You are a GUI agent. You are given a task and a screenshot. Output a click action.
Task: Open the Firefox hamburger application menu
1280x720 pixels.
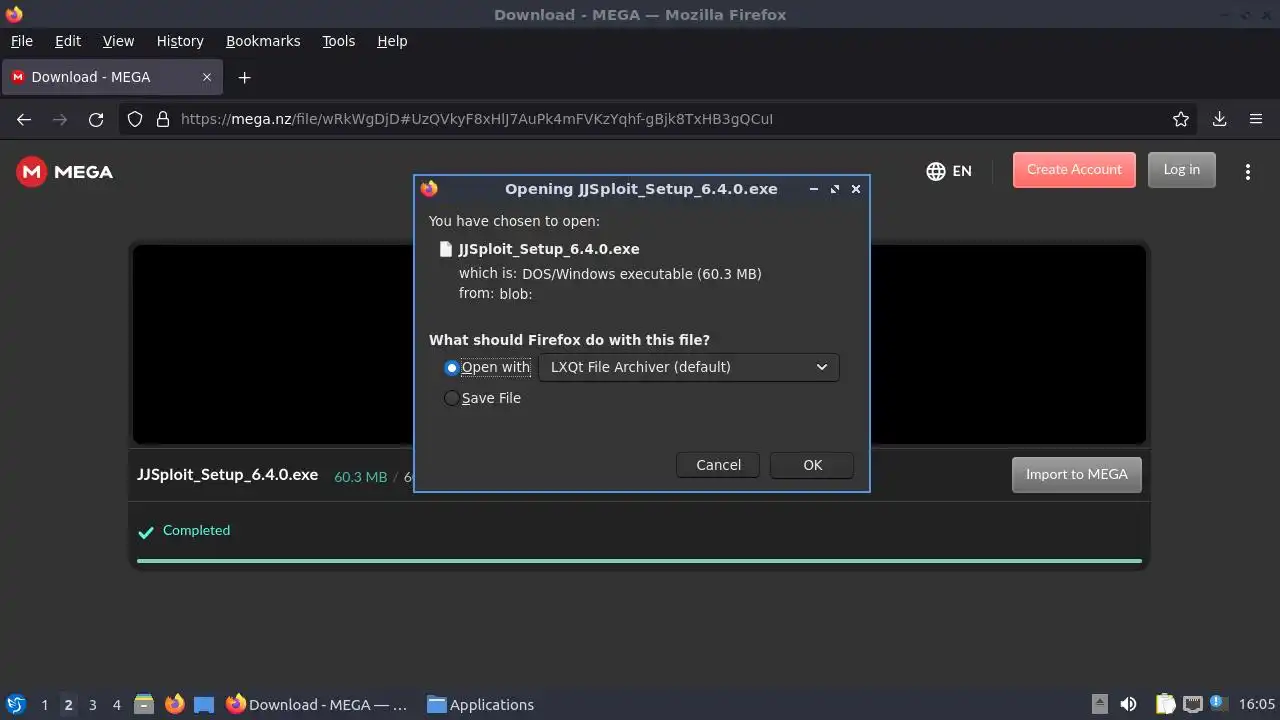point(1256,119)
